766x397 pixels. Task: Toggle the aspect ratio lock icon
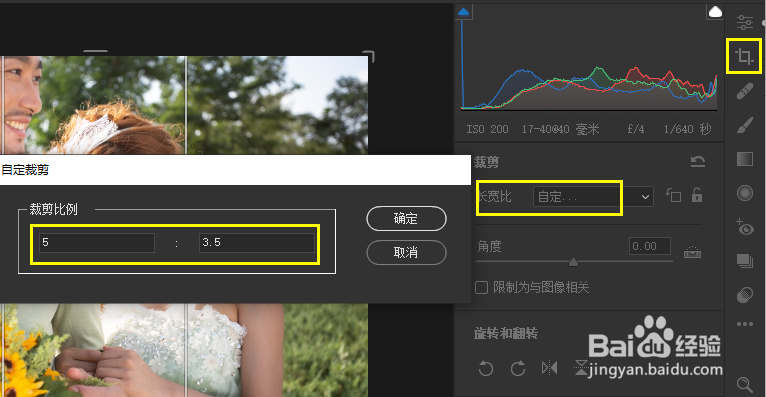pyautogui.click(x=697, y=195)
